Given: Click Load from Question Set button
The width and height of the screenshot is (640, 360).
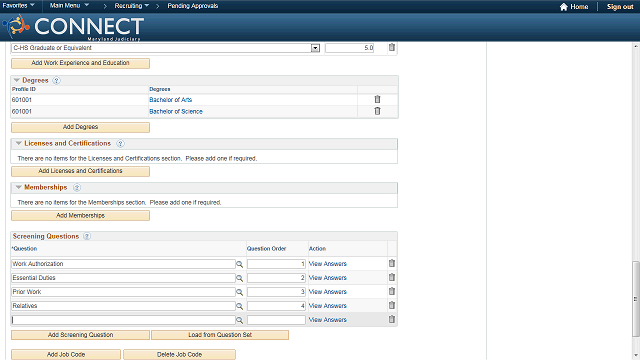Looking at the screenshot, I should pos(220,335).
